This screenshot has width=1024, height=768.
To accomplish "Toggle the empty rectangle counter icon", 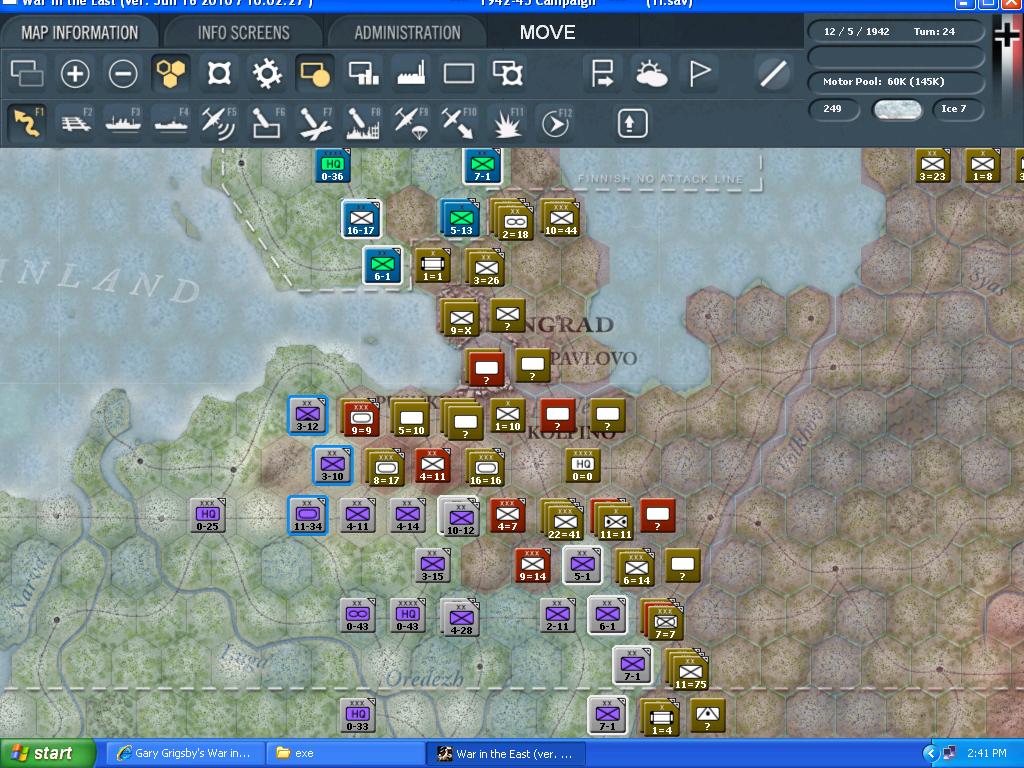I will coord(459,73).
